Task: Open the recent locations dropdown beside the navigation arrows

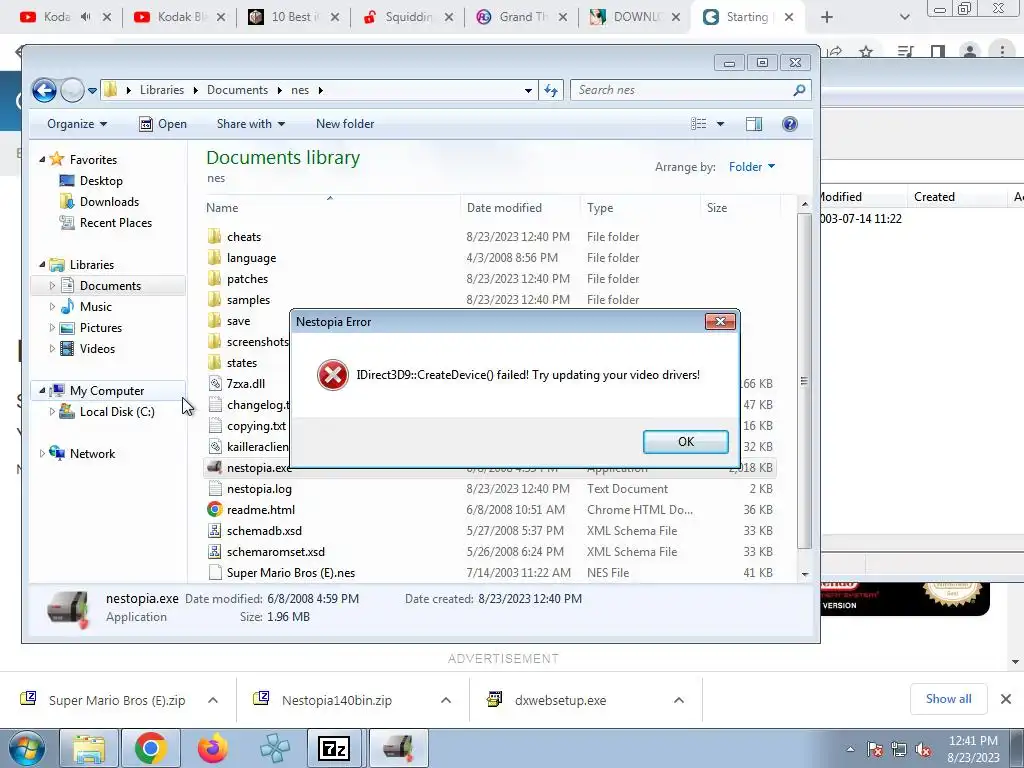Action: pos(93,91)
